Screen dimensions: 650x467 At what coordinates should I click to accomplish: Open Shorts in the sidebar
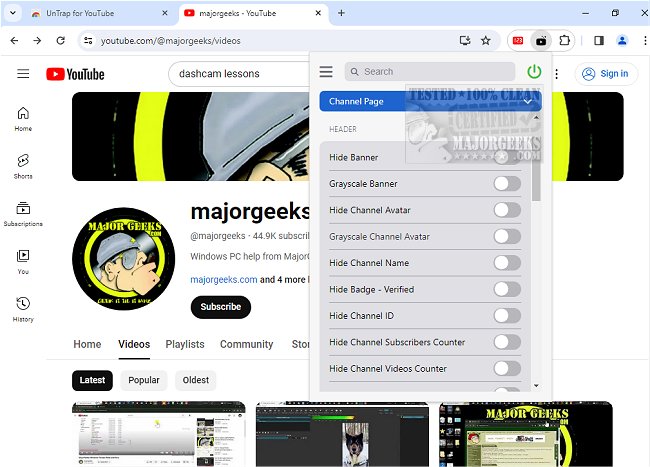23,167
